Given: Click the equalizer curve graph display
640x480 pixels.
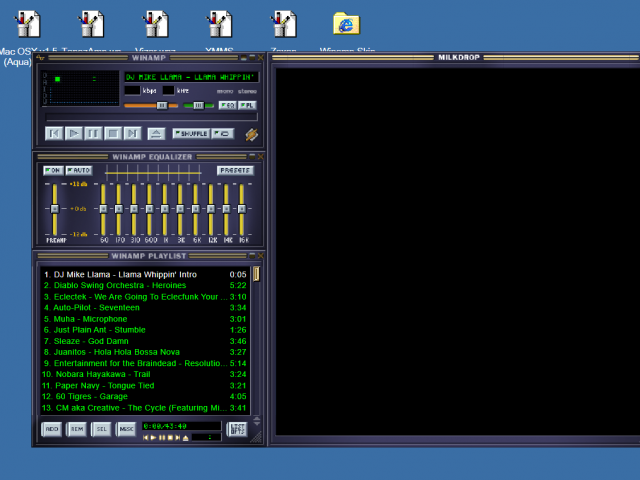Looking at the screenshot, I should pos(153,173).
